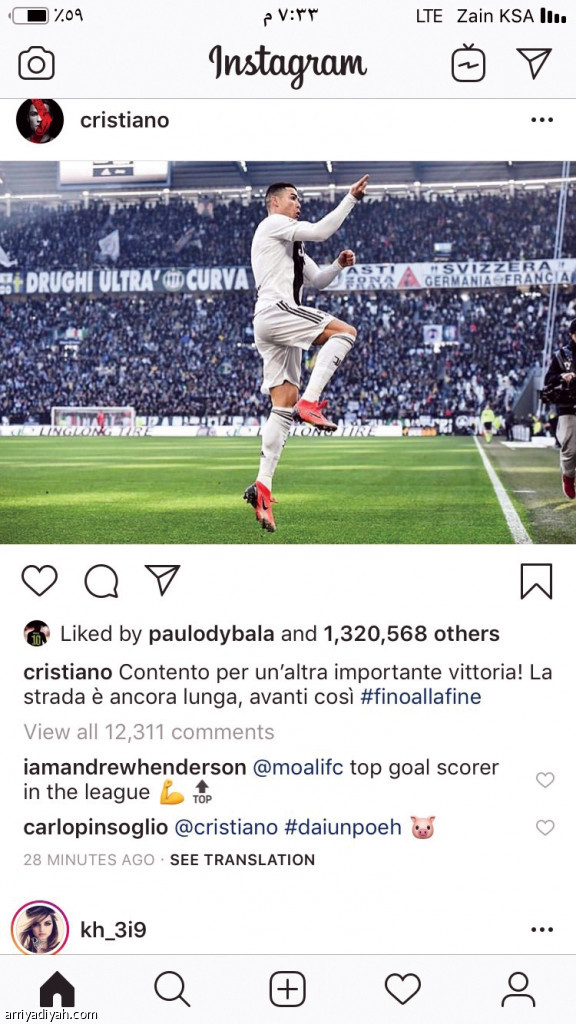Open the IGTV icon in header

click(x=468, y=63)
